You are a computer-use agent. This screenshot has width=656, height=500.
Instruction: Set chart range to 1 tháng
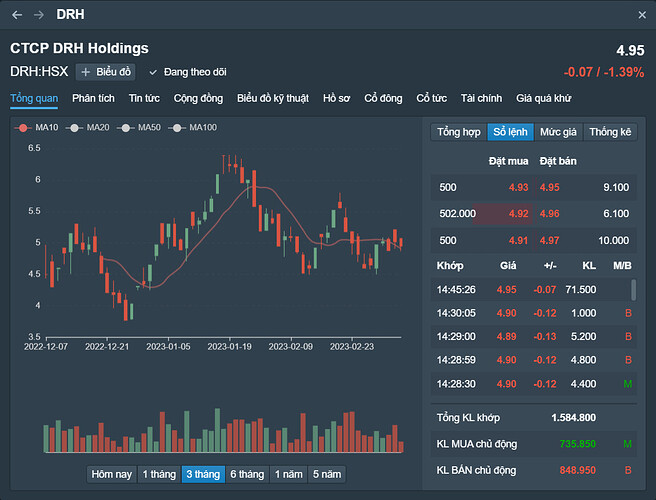coord(159,474)
